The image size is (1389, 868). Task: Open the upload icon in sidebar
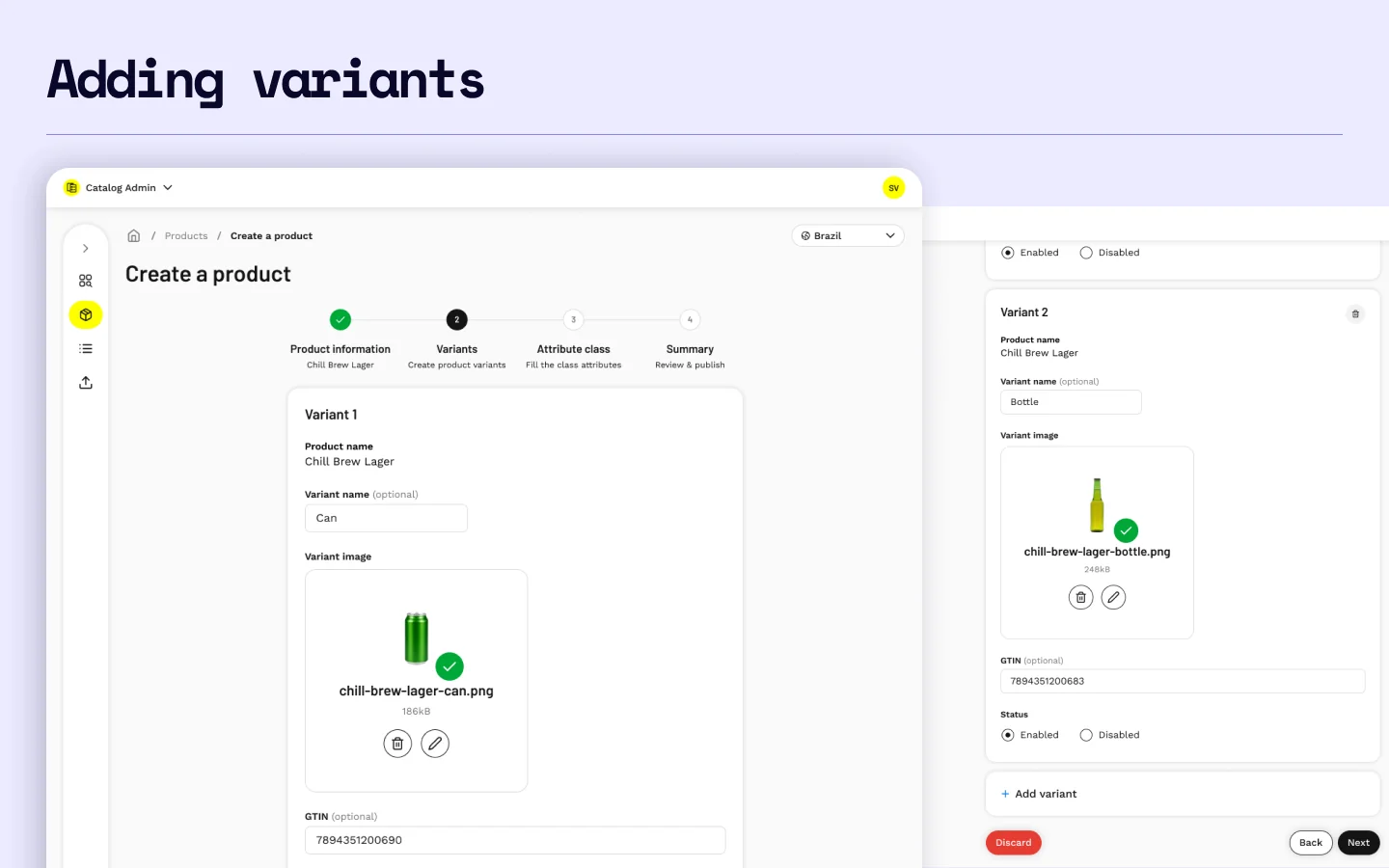(x=86, y=383)
